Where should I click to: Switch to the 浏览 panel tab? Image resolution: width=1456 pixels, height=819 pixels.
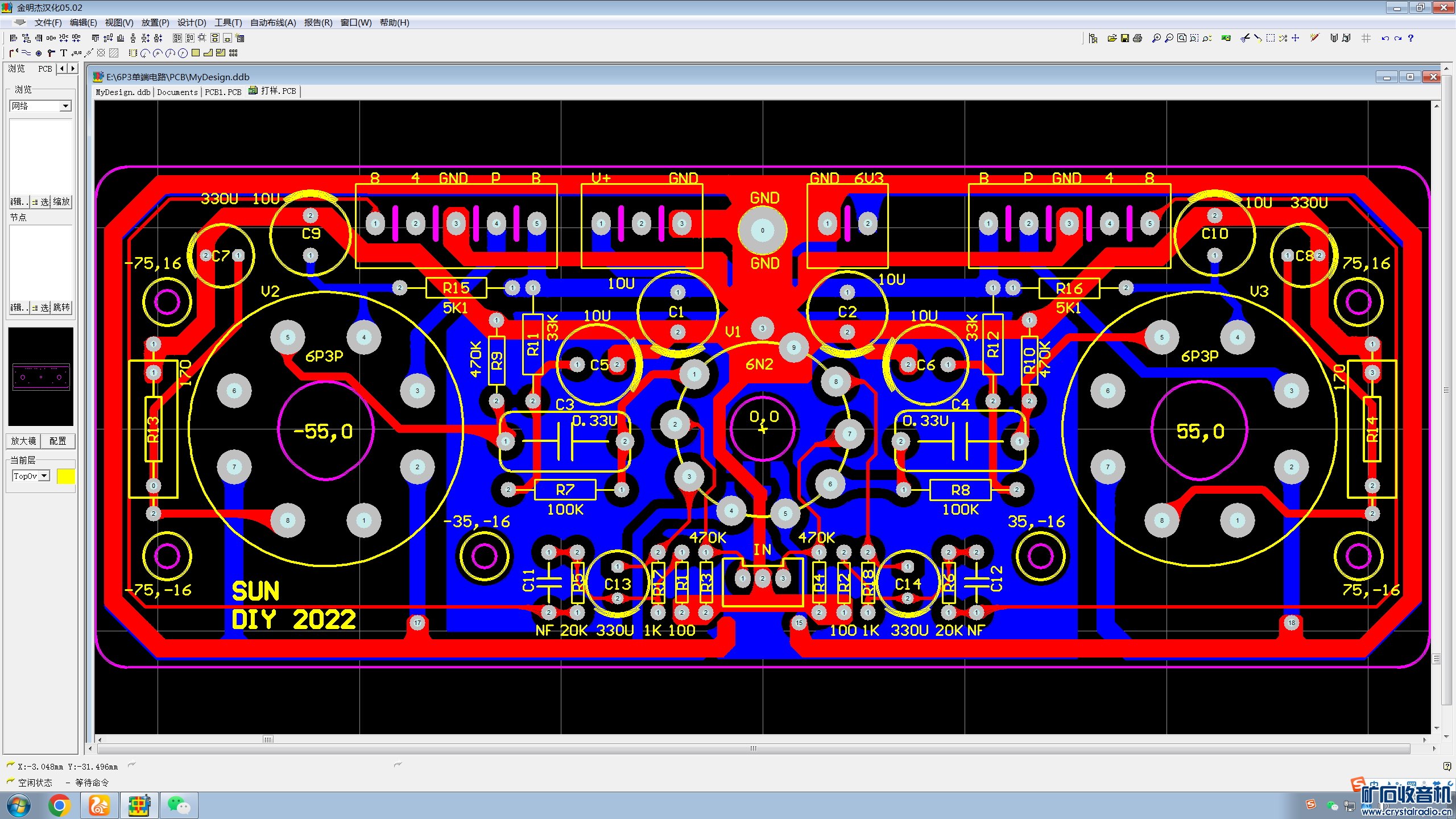click(17, 69)
